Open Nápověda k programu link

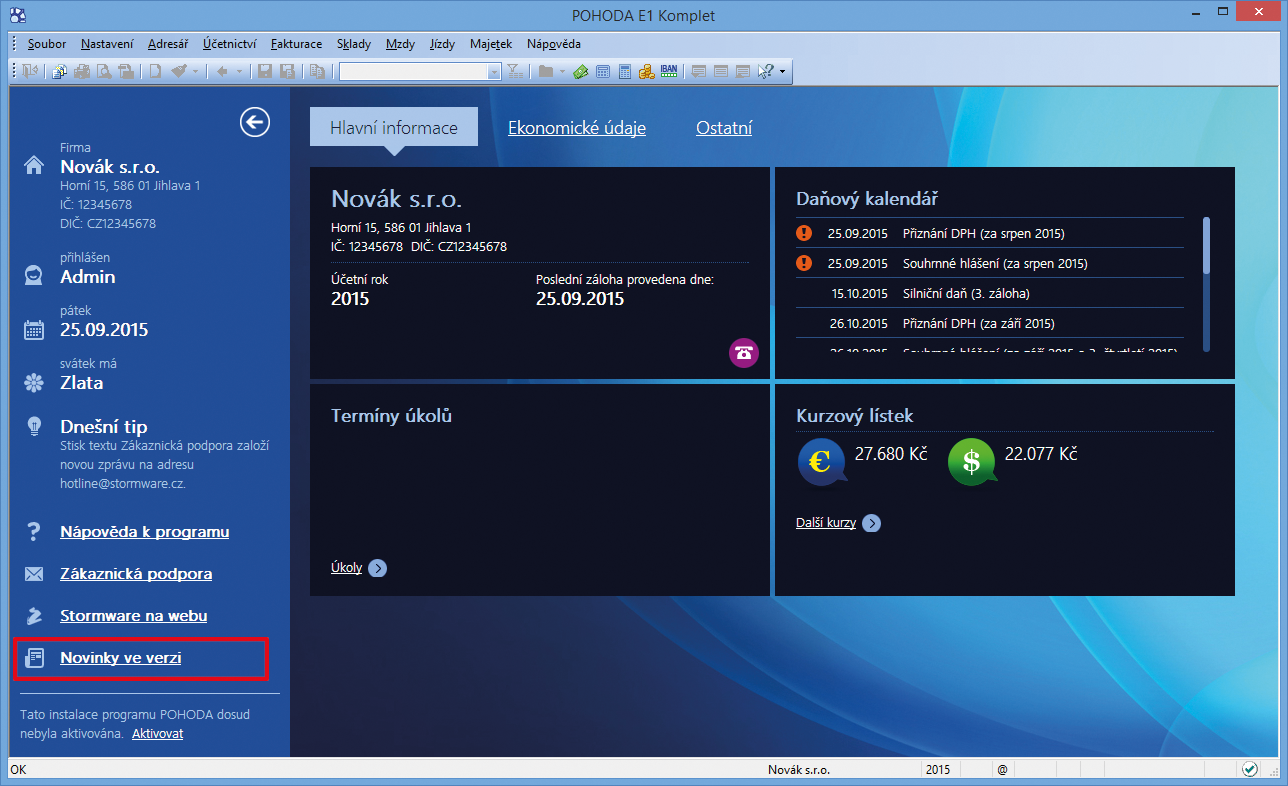[x=144, y=532]
